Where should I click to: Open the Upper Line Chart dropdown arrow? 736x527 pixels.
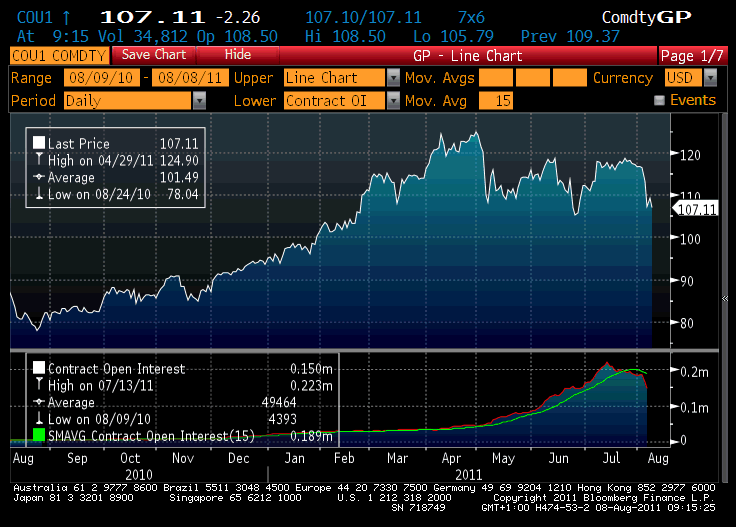(393, 78)
